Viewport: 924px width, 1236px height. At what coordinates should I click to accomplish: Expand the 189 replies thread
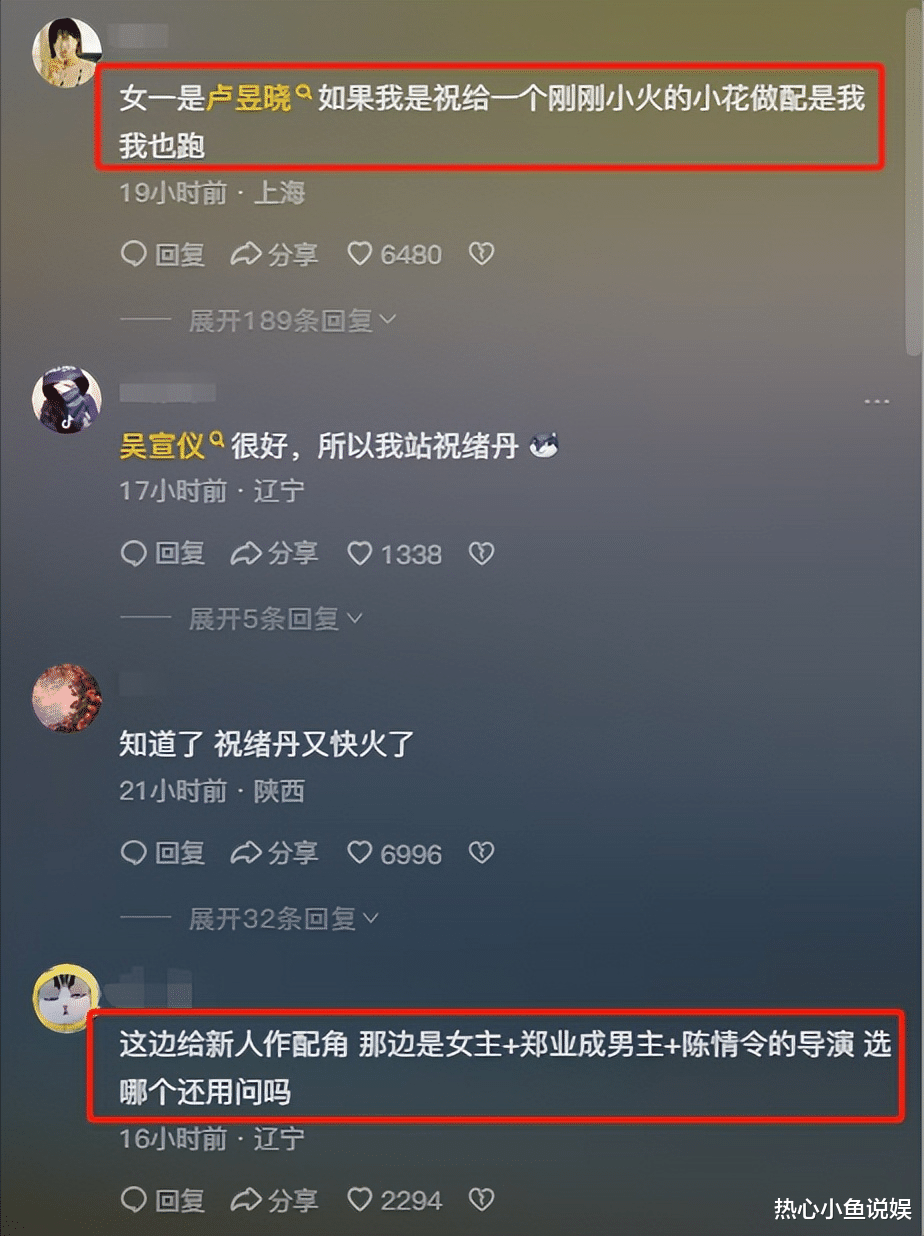(292, 321)
